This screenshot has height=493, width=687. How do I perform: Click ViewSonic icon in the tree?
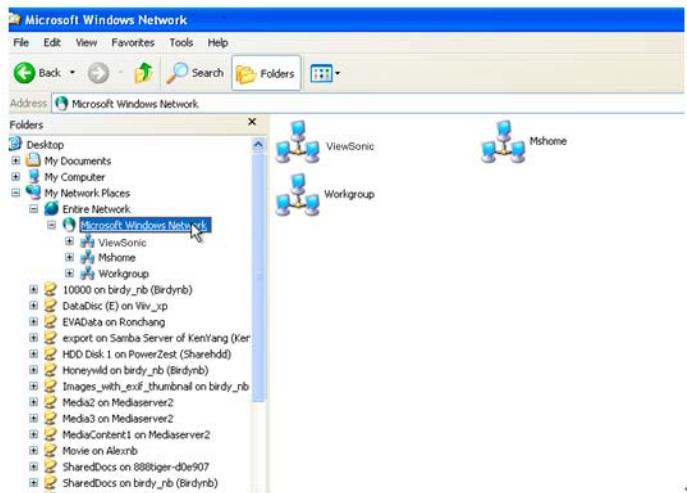click(x=87, y=241)
